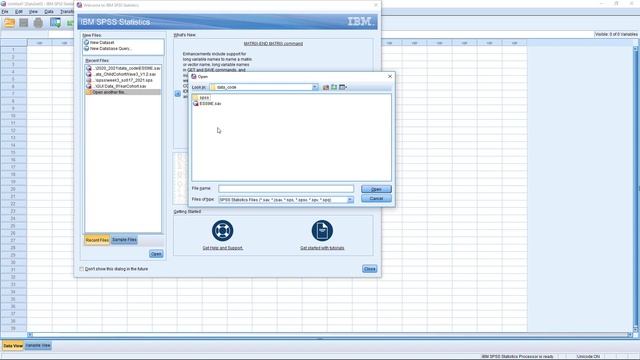Open the Edit menu
Screen dimensions: 640x360
pos(19,12)
